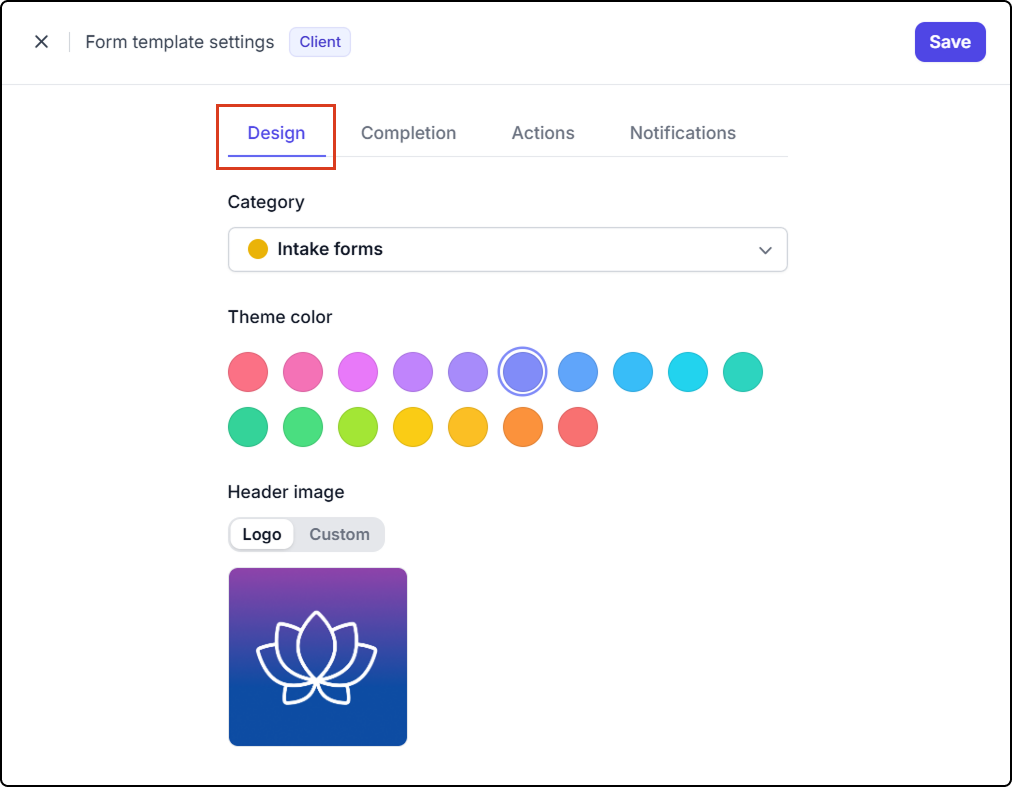Click the lotus logo header image
This screenshot has width=1012, height=787.
(x=318, y=657)
